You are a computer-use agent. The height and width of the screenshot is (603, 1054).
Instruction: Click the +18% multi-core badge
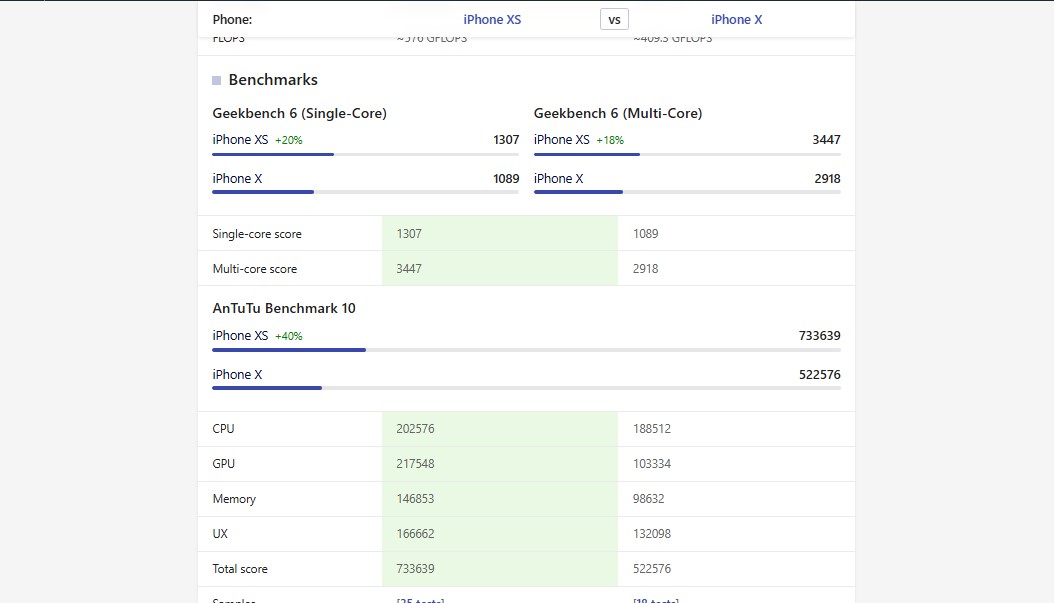coord(610,140)
